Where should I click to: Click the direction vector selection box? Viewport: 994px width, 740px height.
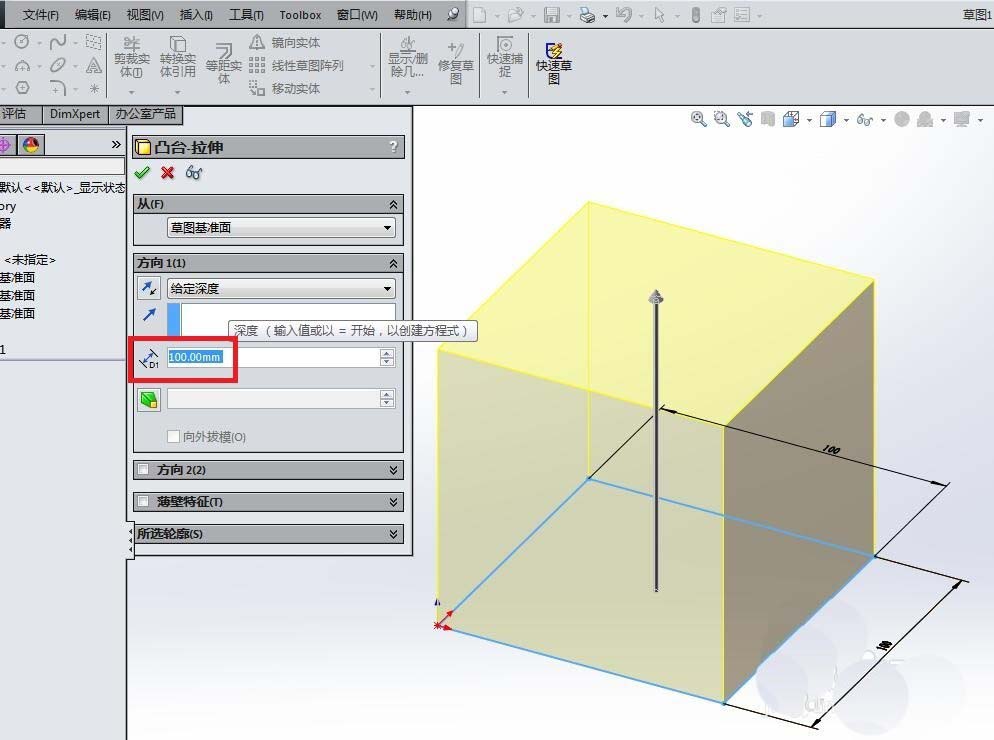pos(281,319)
